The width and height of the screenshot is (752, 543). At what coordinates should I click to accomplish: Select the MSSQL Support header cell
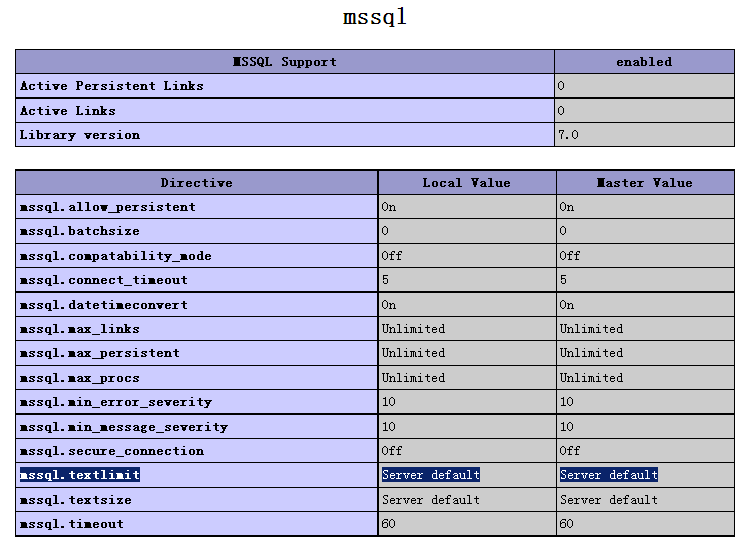pyautogui.click(x=285, y=62)
